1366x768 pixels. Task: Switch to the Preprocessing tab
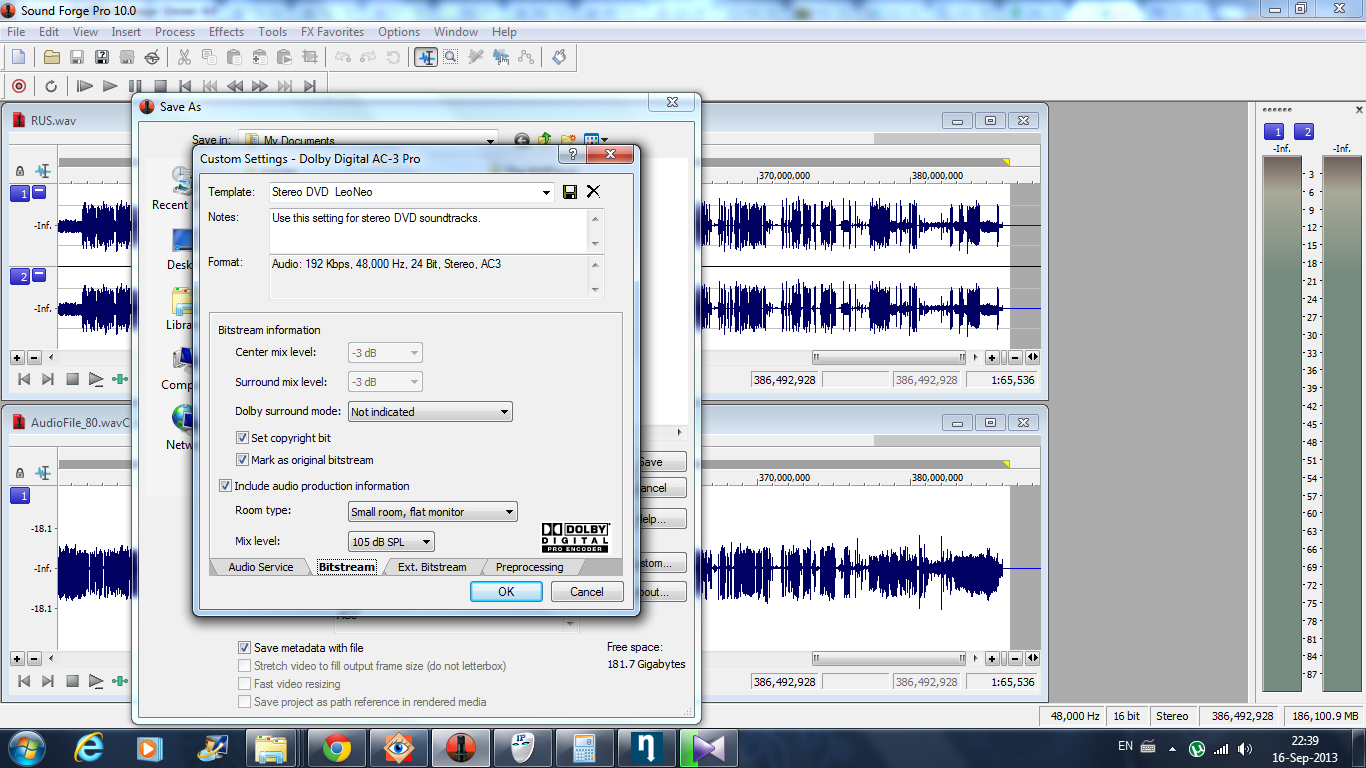tap(529, 567)
